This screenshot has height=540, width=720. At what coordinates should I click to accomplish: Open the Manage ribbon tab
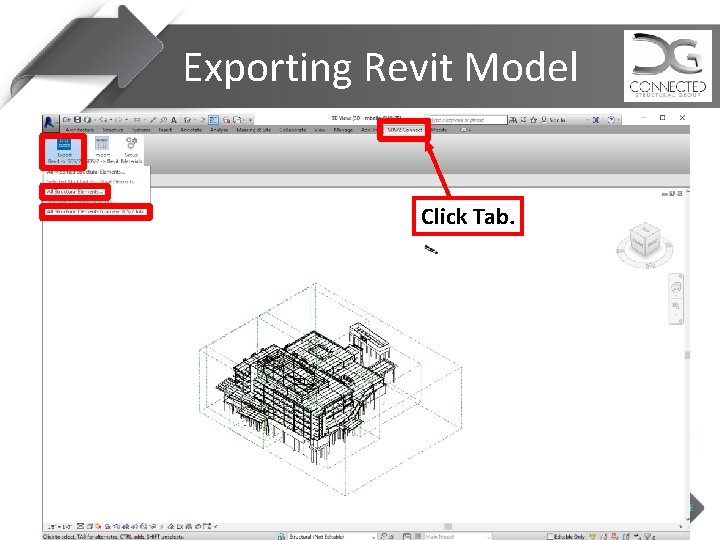click(x=343, y=130)
